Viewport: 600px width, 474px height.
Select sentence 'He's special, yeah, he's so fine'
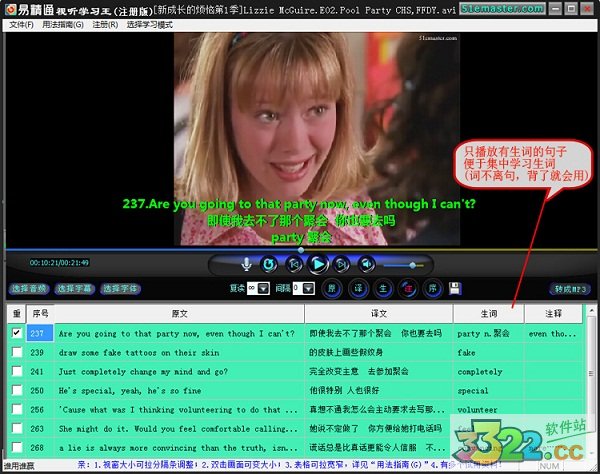(130, 391)
